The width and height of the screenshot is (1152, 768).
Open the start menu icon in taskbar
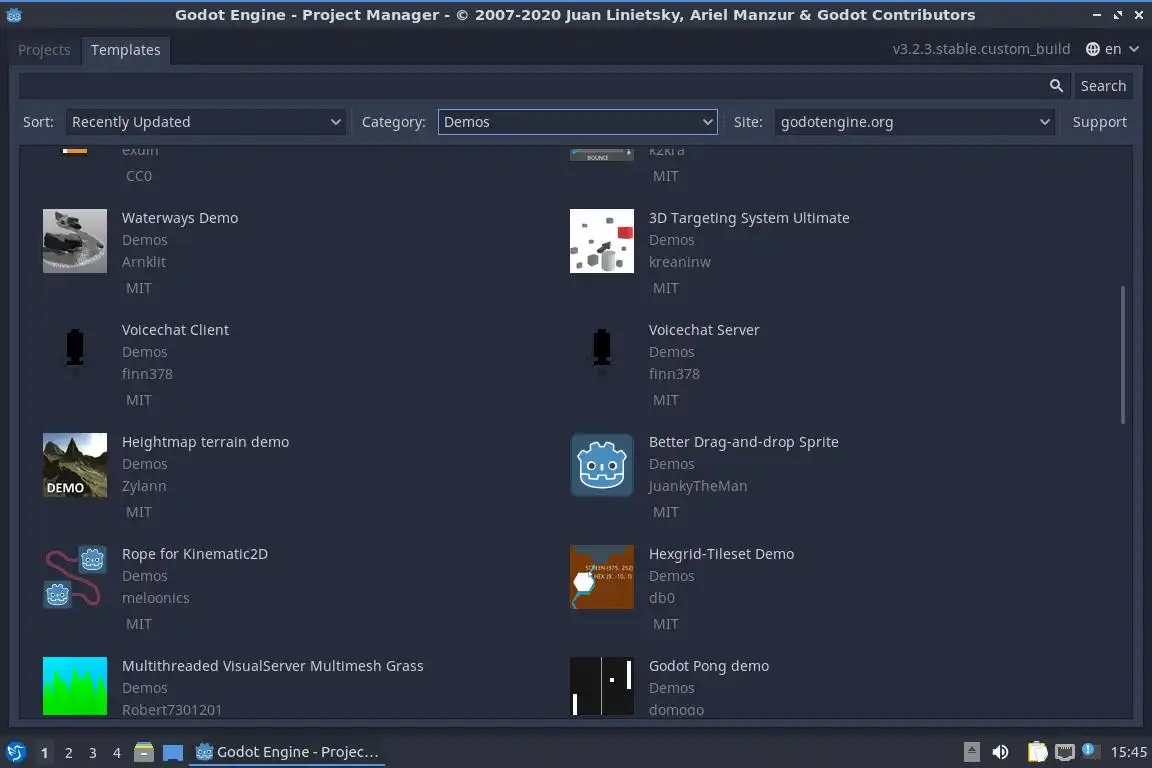[x=15, y=752]
